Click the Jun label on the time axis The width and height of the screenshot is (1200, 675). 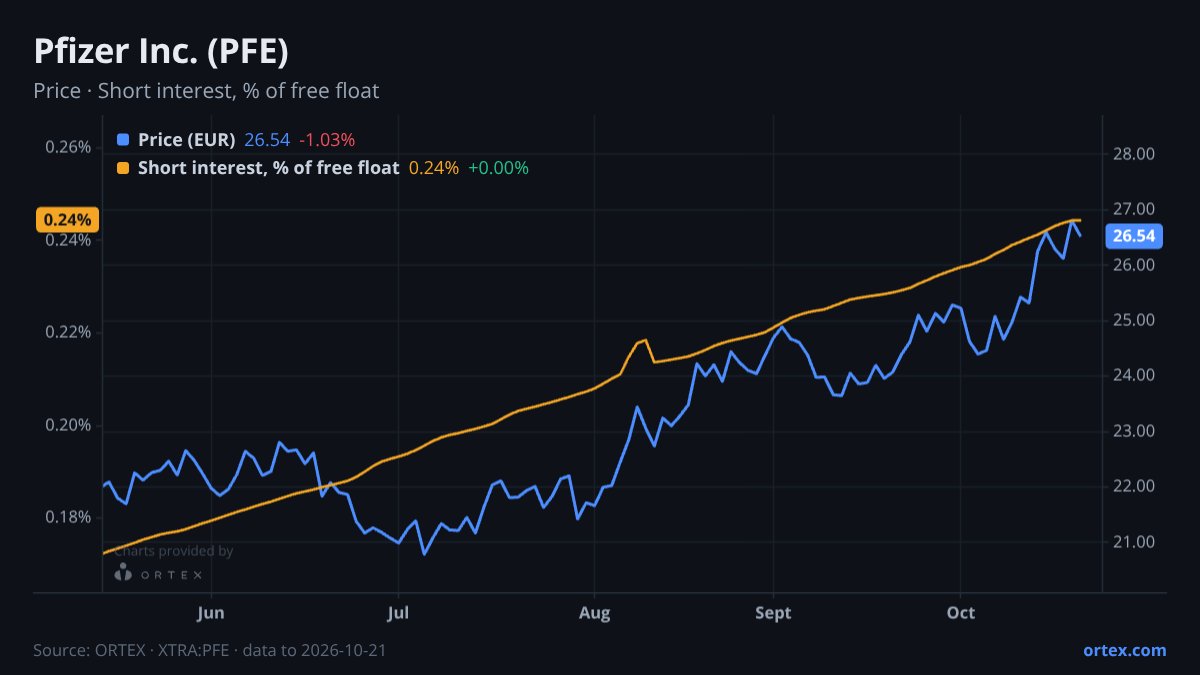tap(211, 612)
